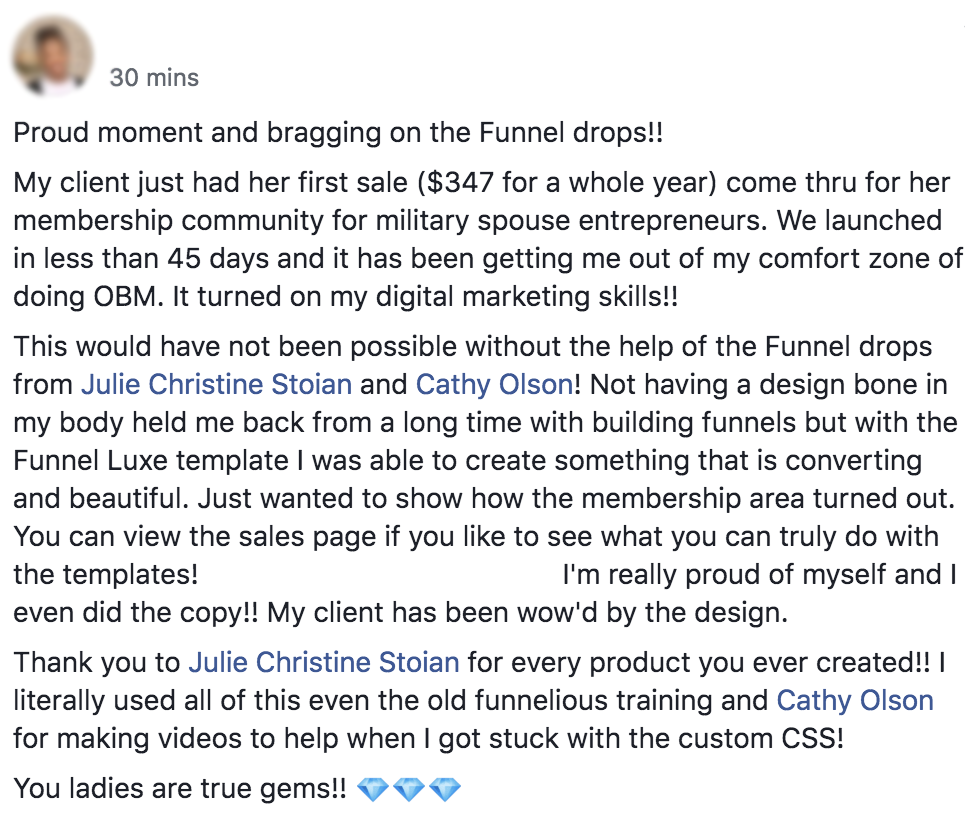Click the blank gap after "the templates!"
This screenshot has height=819, width=973.
(380, 575)
